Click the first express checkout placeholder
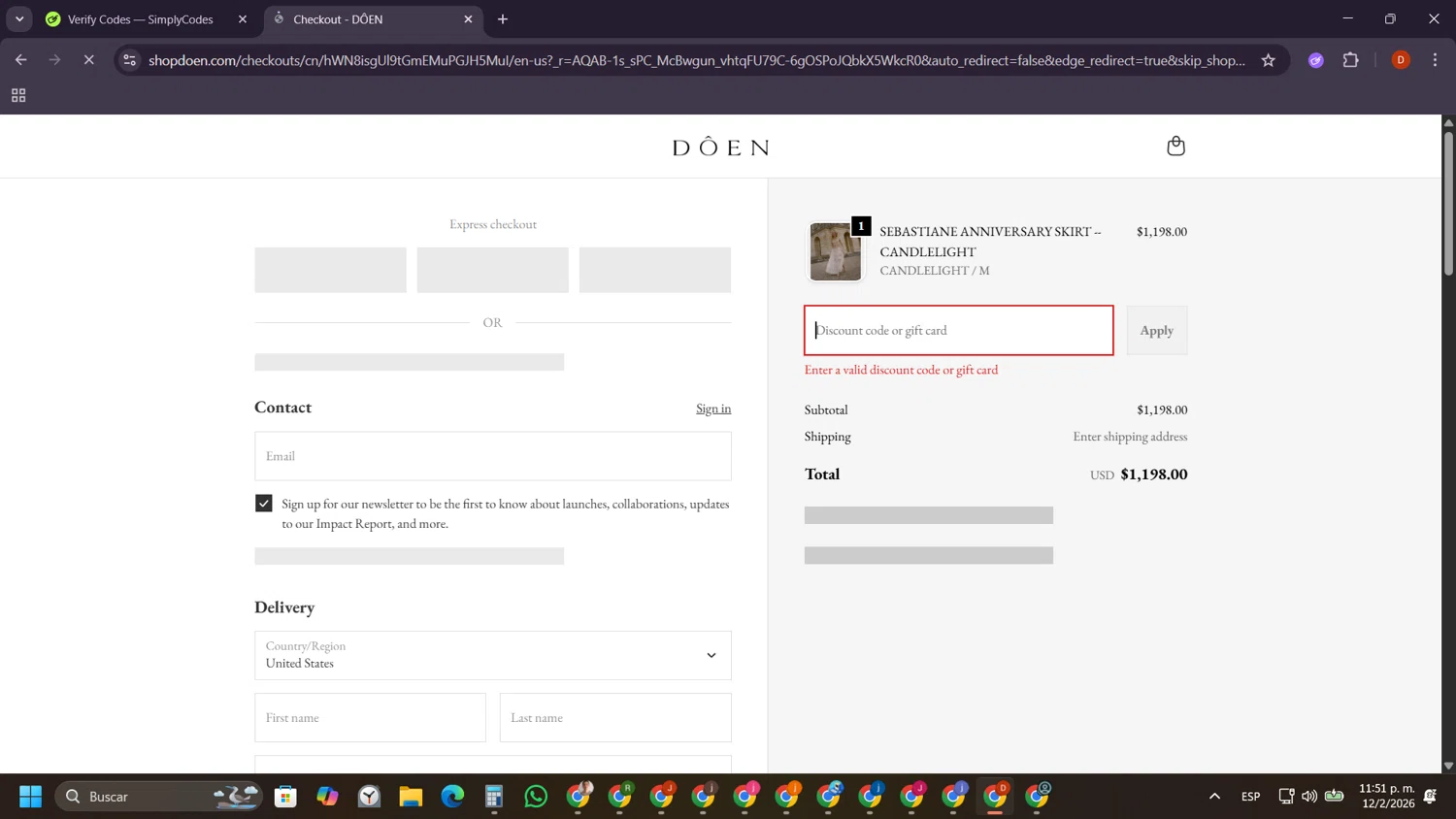Screen dimensions: 1456x819 (330, 270)
